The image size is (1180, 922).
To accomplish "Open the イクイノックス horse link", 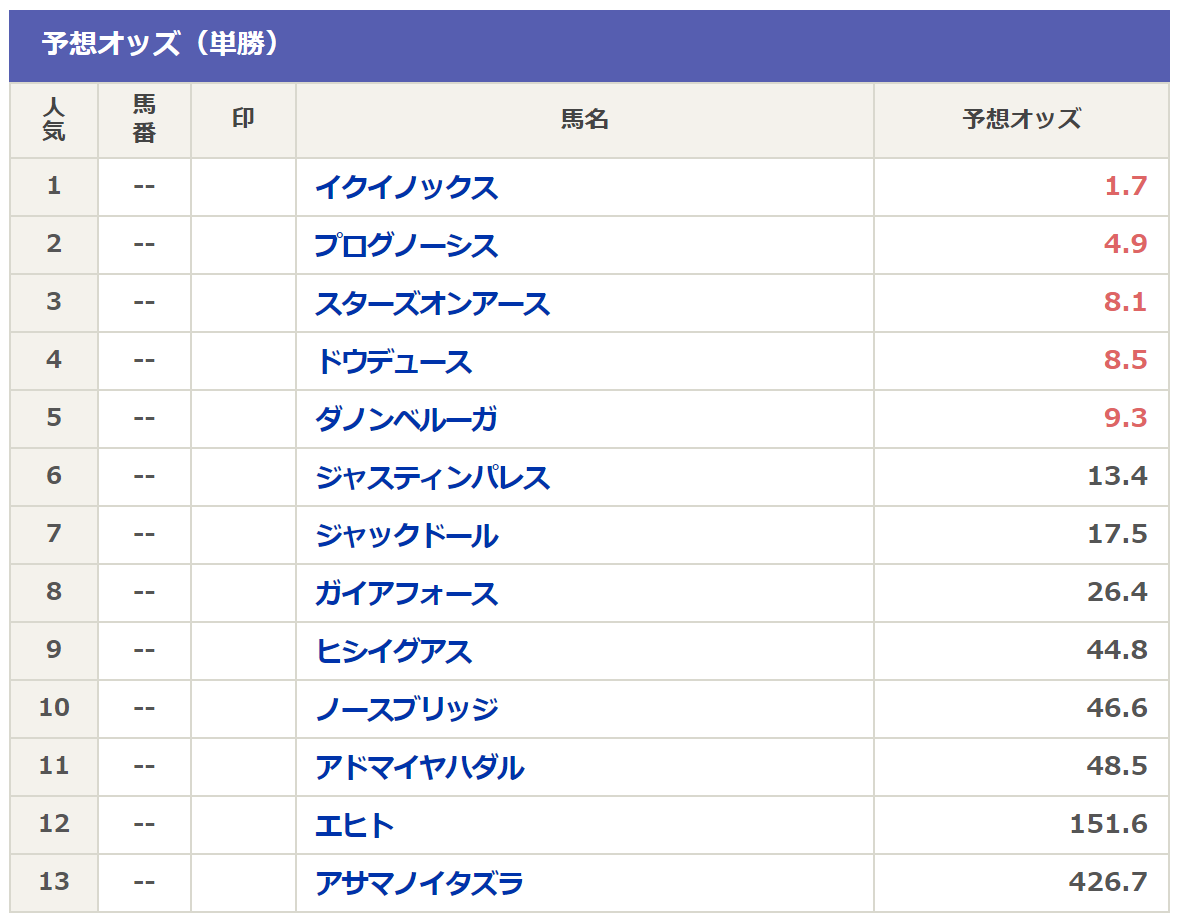I will [406, 187].
